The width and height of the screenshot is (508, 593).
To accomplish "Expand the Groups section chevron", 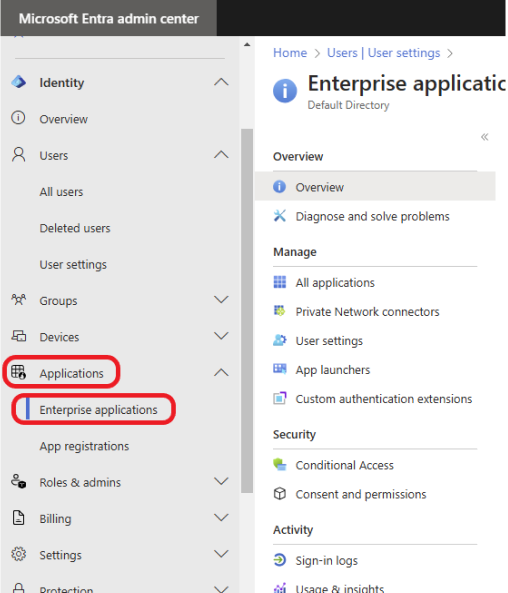I will click(x=221, y=300).
